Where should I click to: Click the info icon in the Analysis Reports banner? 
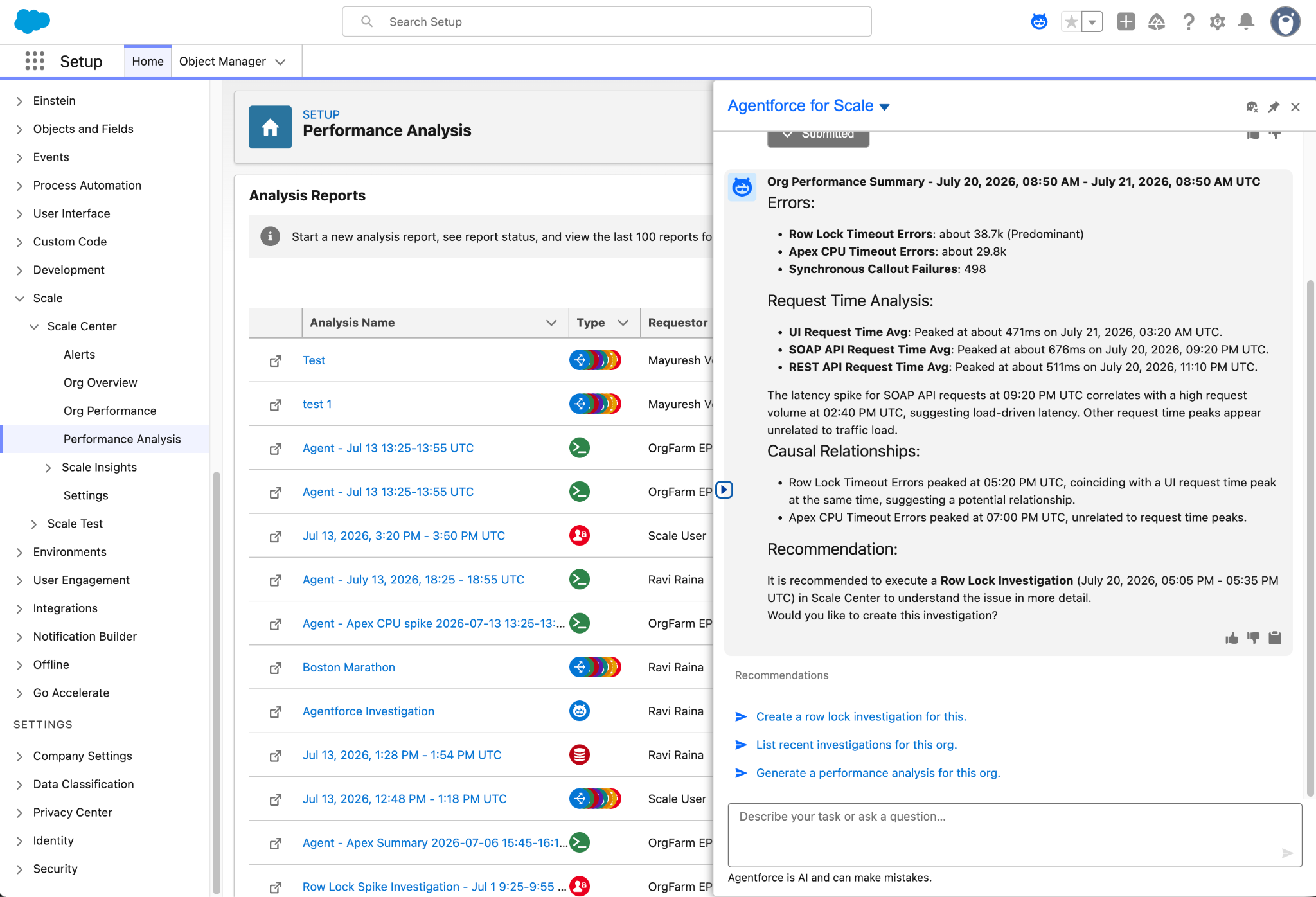coord(270,236)
